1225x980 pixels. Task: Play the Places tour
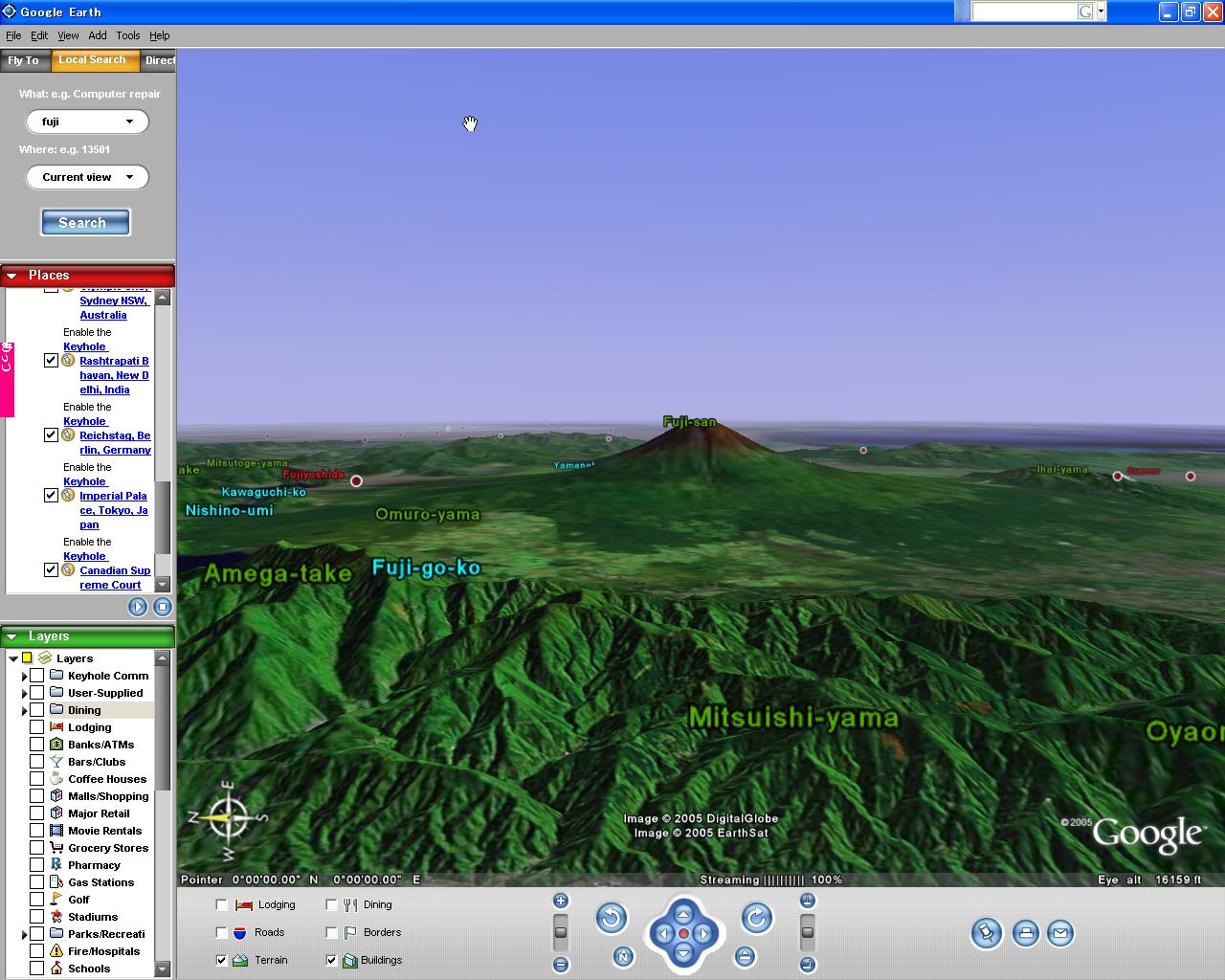[x=138, y=607]
